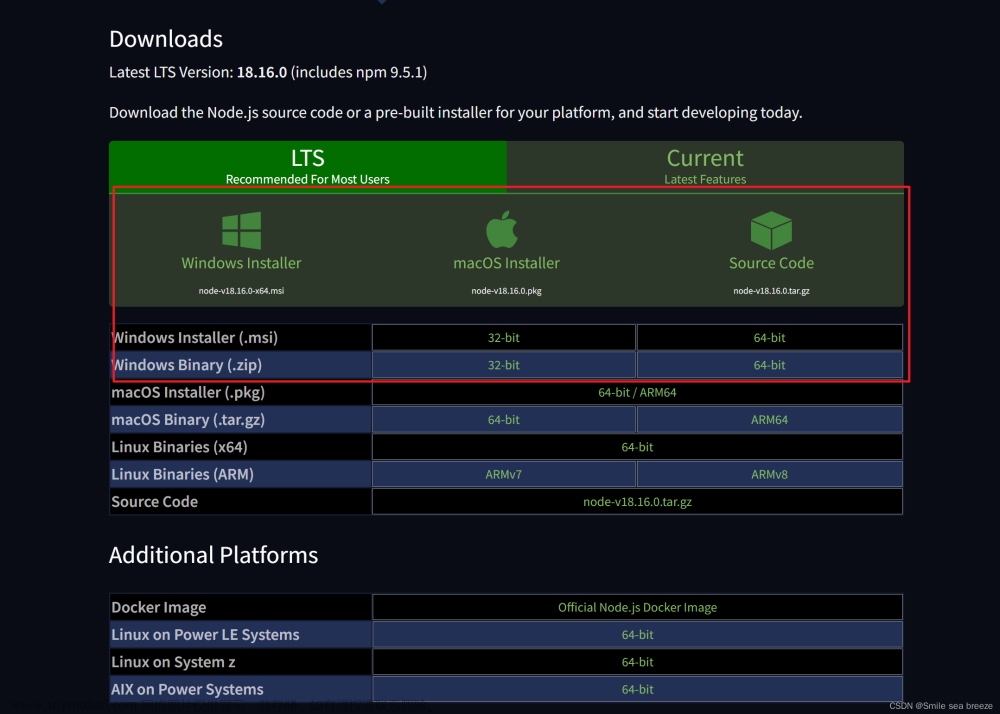Download ARMv7 Linux Binaries

point(504,475)
